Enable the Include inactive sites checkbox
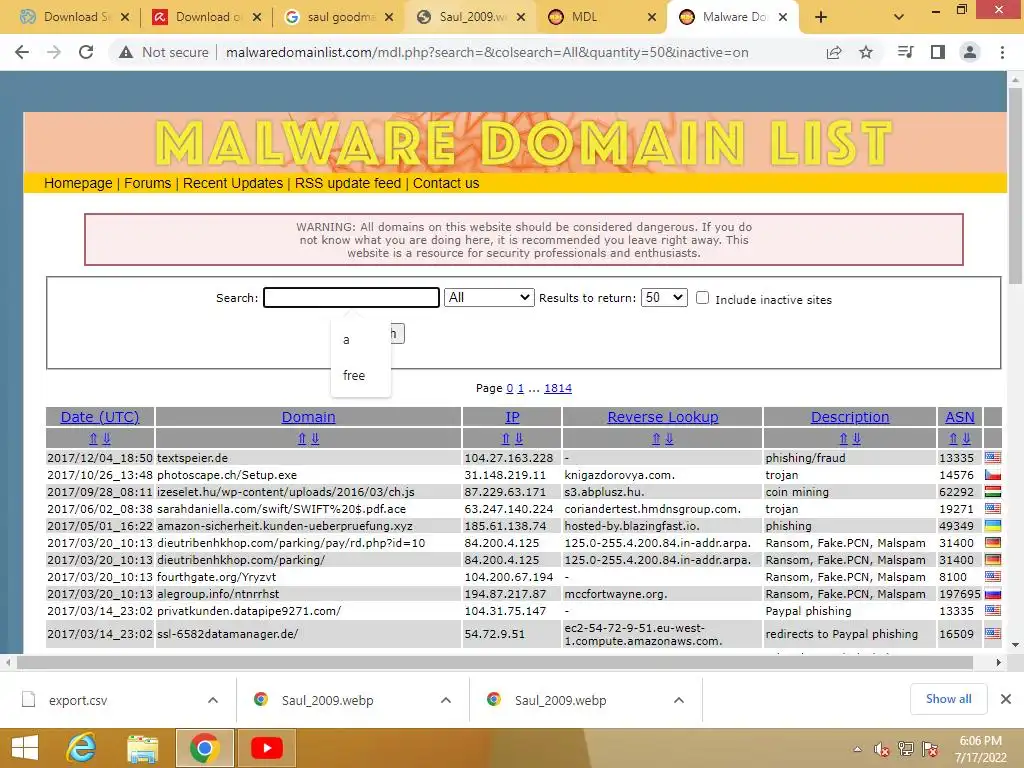 702,298
